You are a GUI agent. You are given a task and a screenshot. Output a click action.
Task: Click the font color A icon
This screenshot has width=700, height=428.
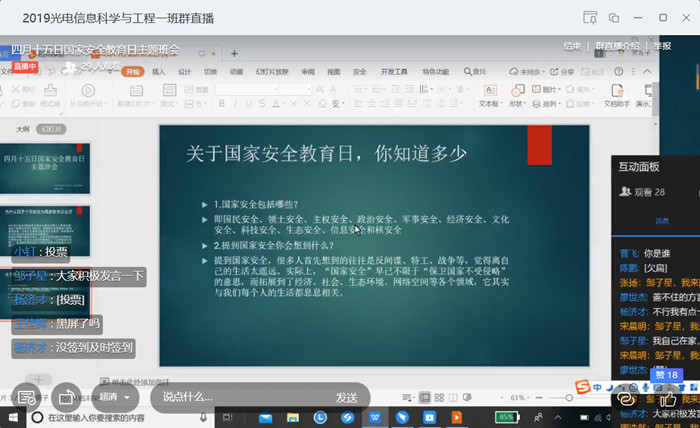tap(276, 104)
